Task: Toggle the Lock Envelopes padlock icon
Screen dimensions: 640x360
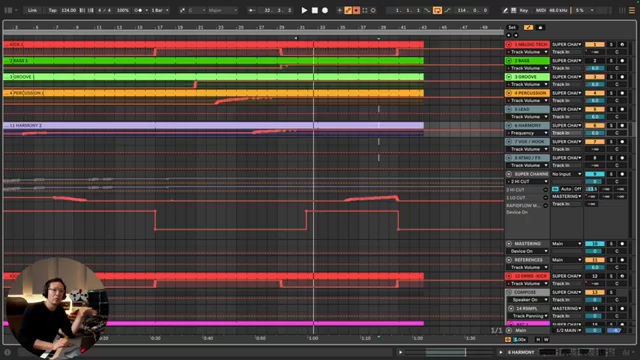Action: pos(540,27)
